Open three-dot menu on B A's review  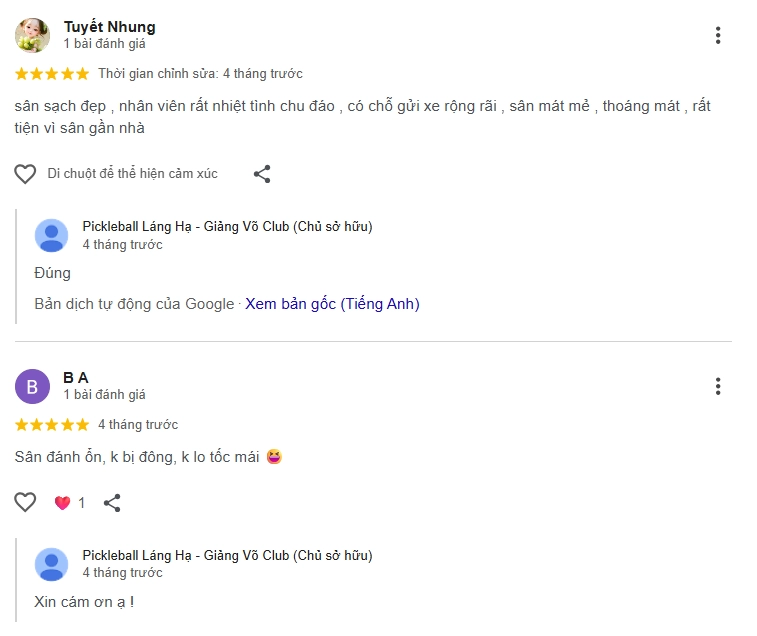718,386
